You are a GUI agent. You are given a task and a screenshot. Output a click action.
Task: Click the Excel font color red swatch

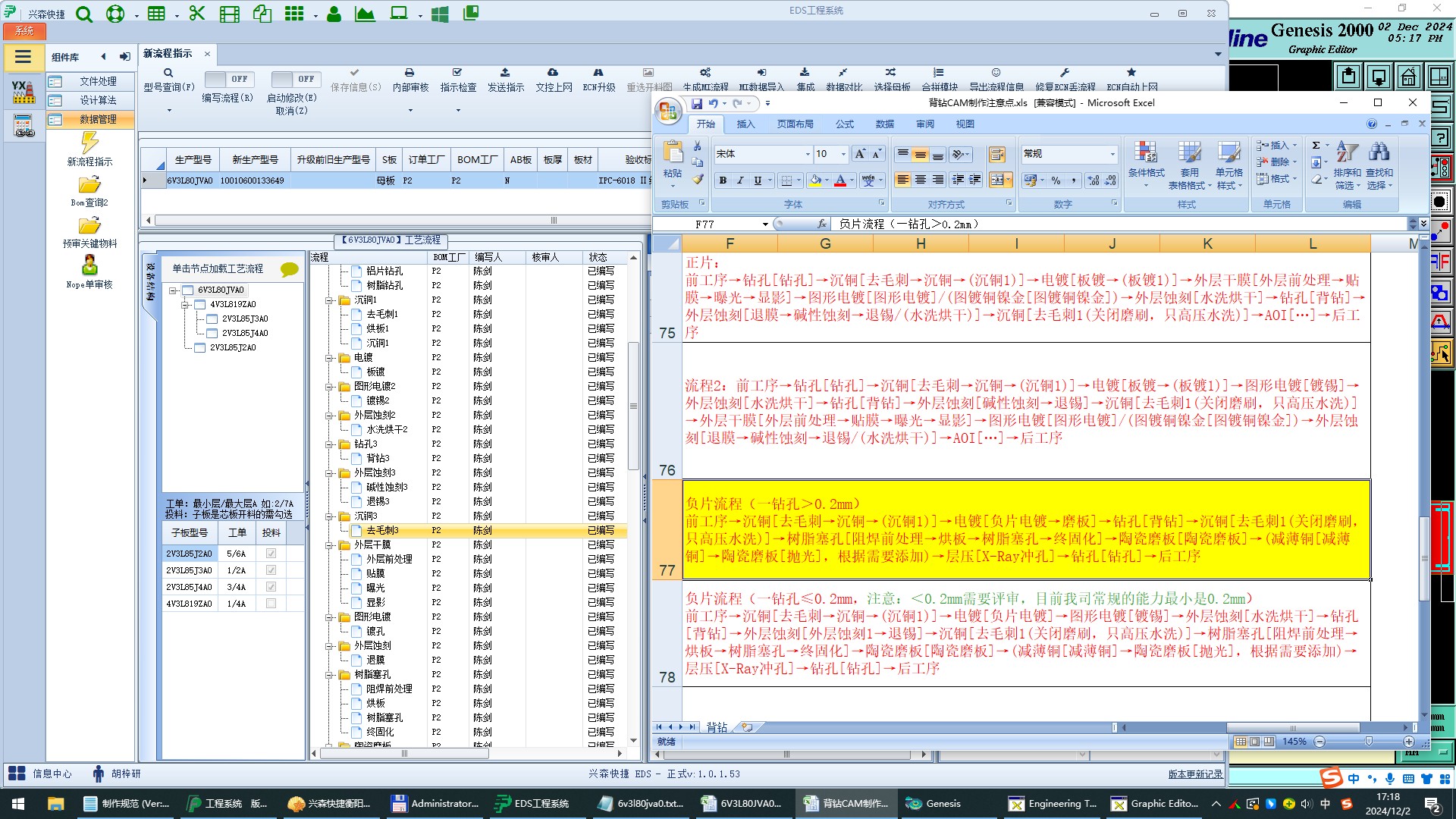pos(840,180)
